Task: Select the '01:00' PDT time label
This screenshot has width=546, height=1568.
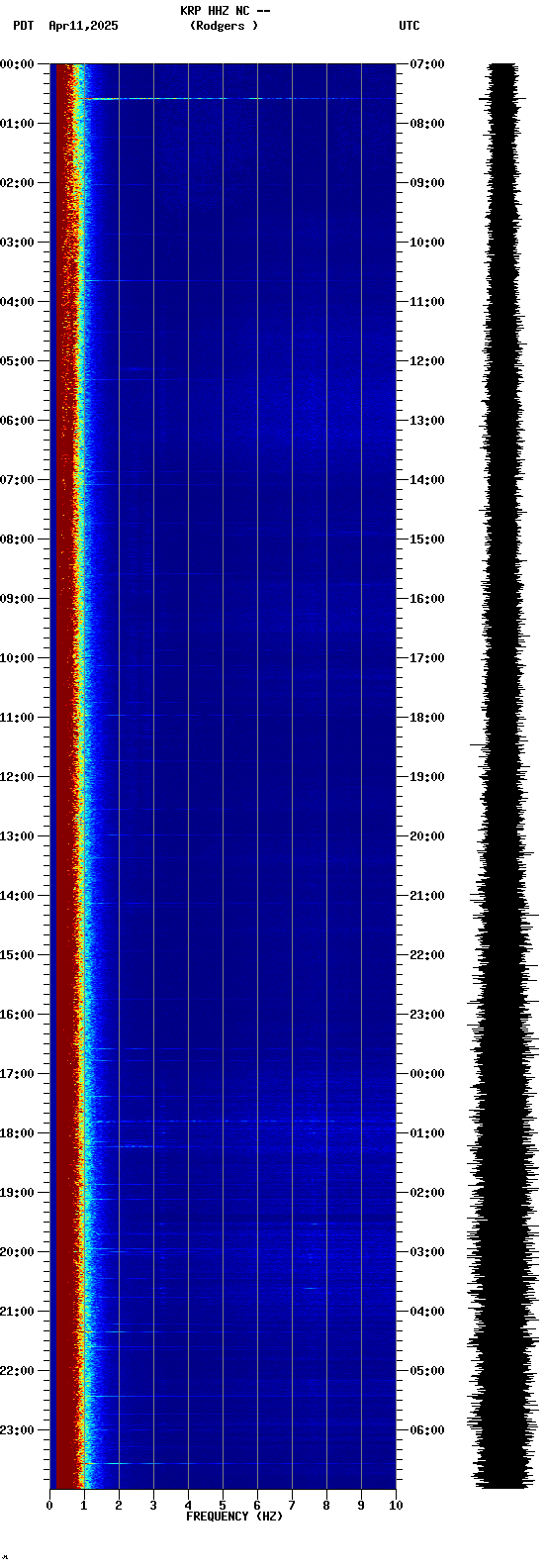Action: point(17,124)
